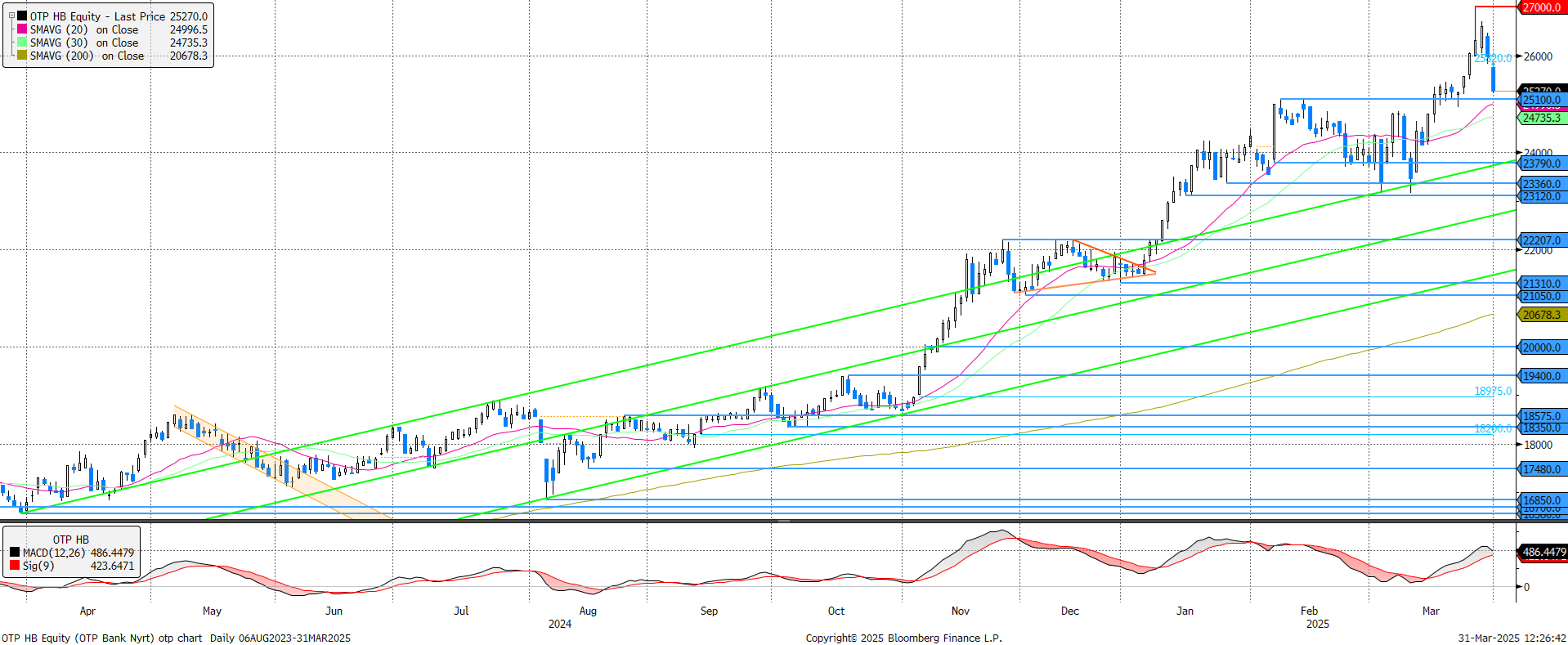
Task: Click the blue 18575.0 price level tag
Action: (x=1542, y=416)
